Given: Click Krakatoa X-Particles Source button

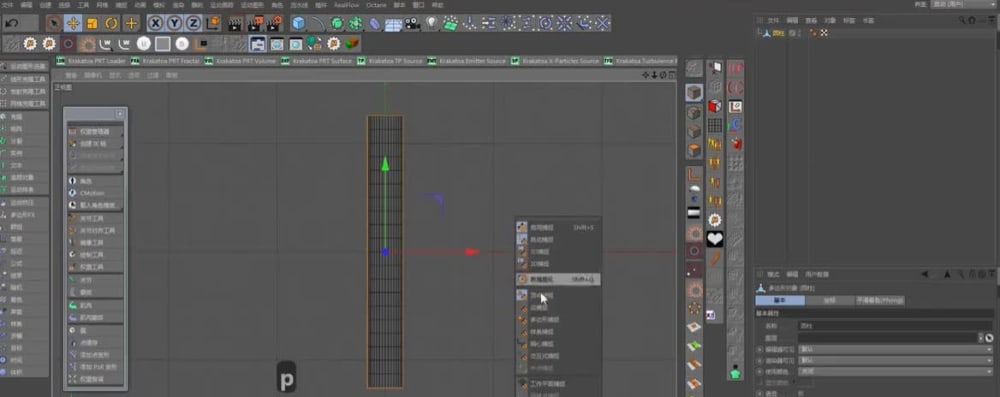Looking at the screenshot, I should tap(555, 61).
